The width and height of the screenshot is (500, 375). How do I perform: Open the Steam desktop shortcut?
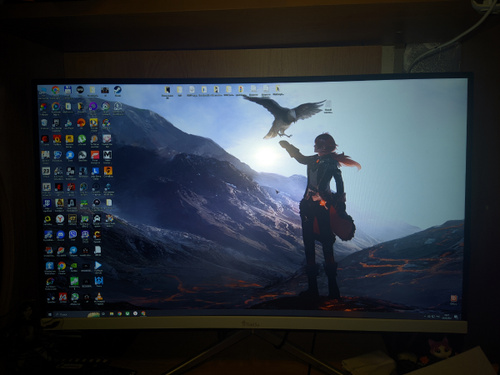[x=117, y=90]
